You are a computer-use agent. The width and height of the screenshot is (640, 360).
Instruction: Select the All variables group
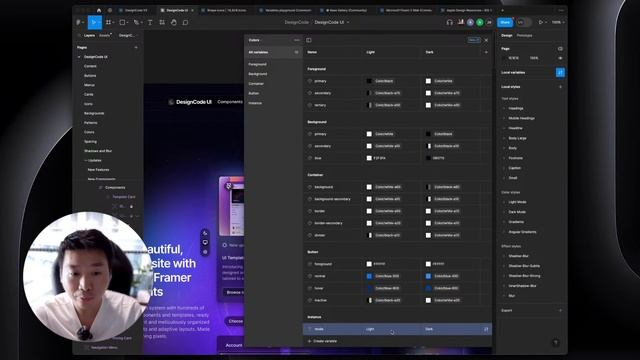coord(273,52)
